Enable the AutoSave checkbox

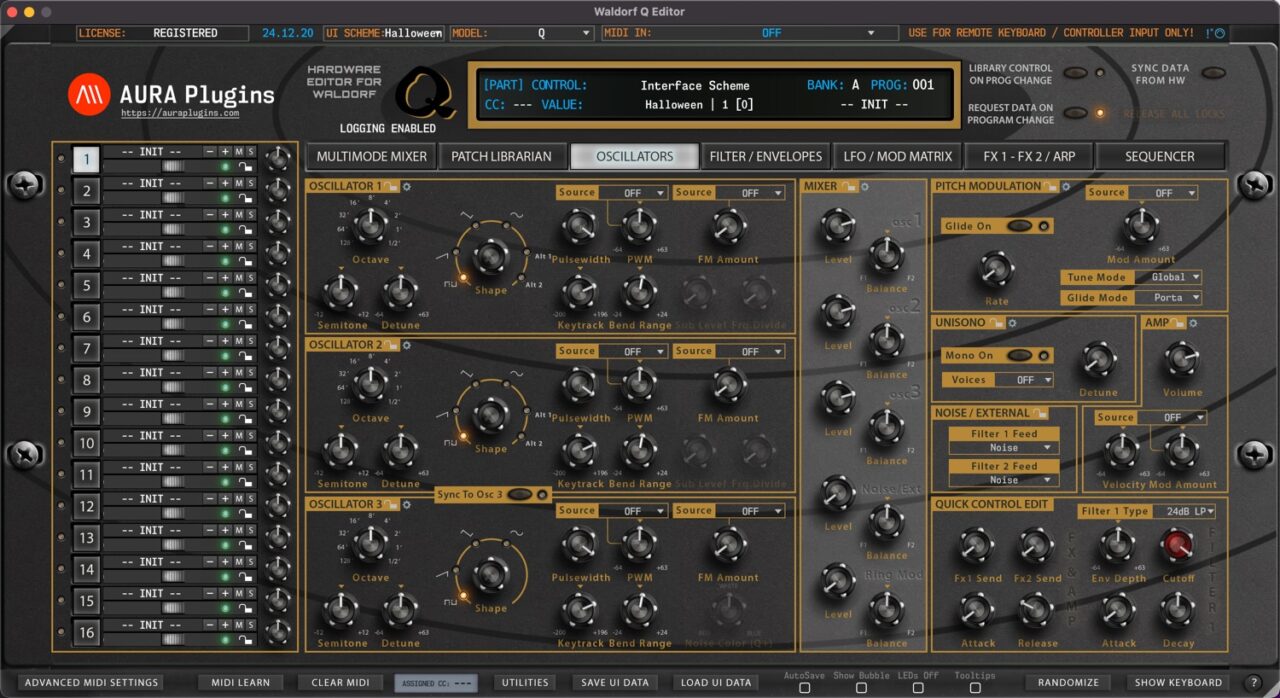[803, 687]
